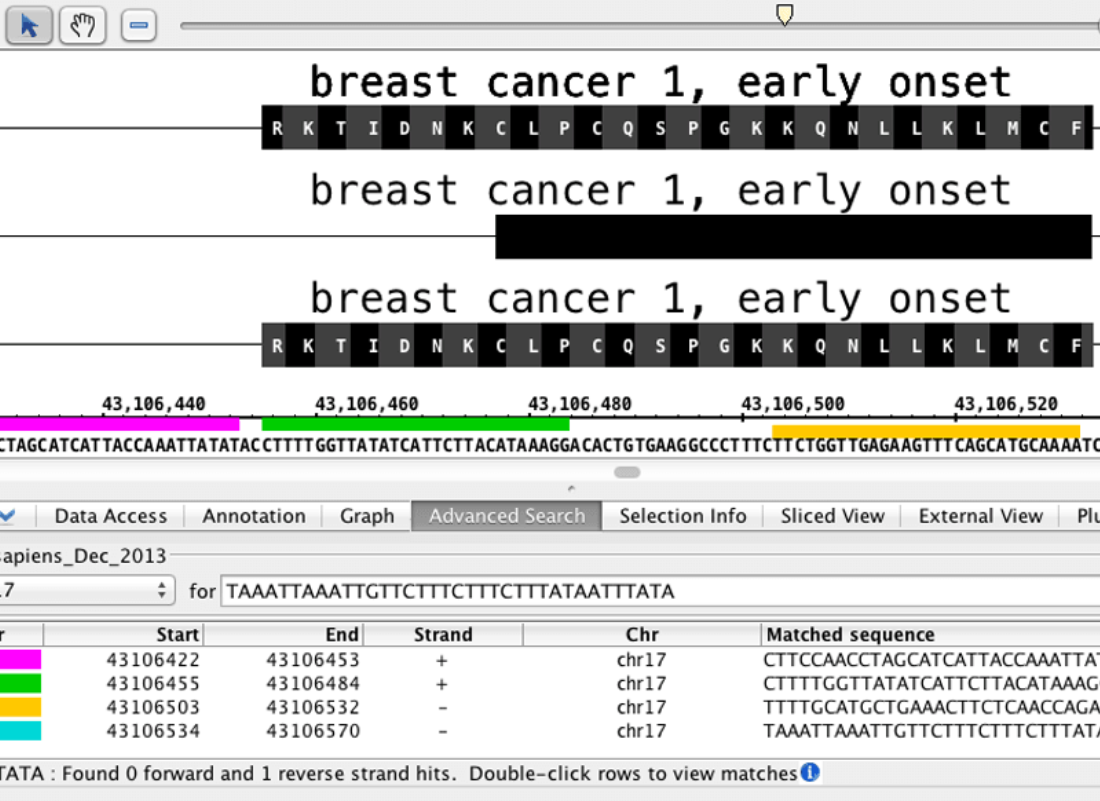Click the minus zoom out button

(x=138, y=25)
